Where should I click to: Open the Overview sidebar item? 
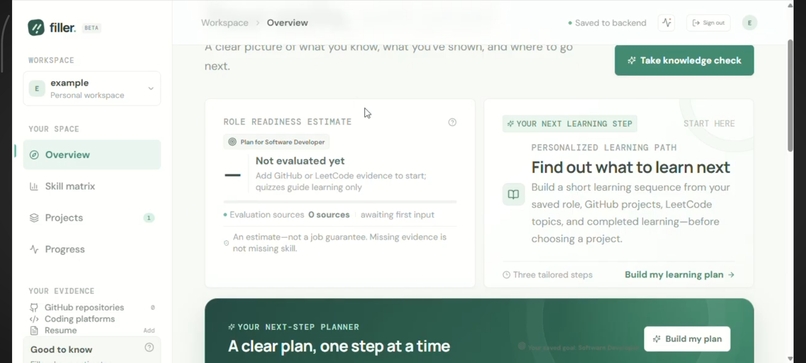point(92,155)
